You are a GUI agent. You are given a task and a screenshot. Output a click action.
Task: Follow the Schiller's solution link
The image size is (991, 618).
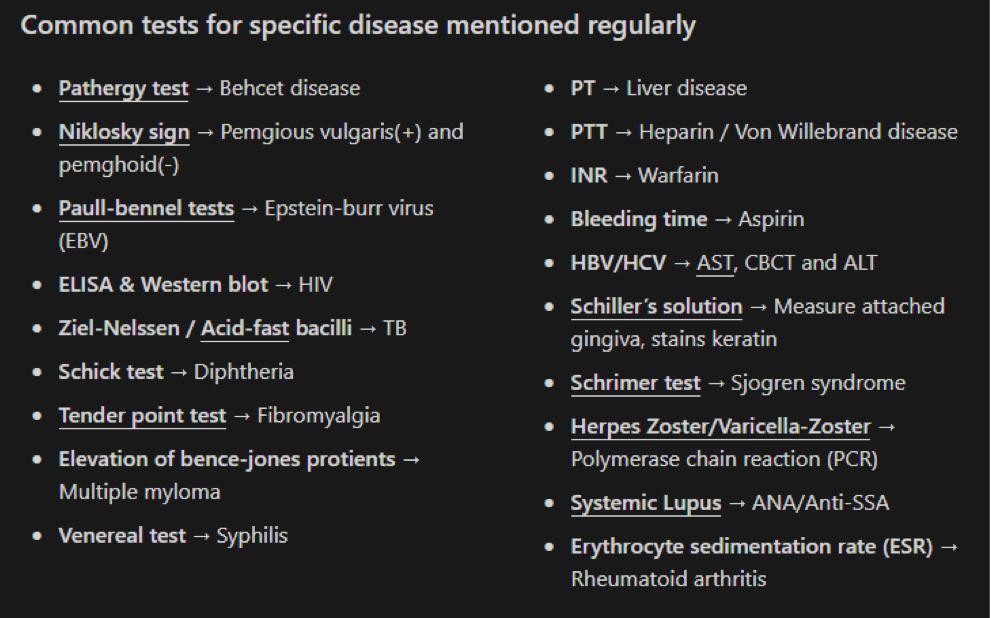[656, 307]
